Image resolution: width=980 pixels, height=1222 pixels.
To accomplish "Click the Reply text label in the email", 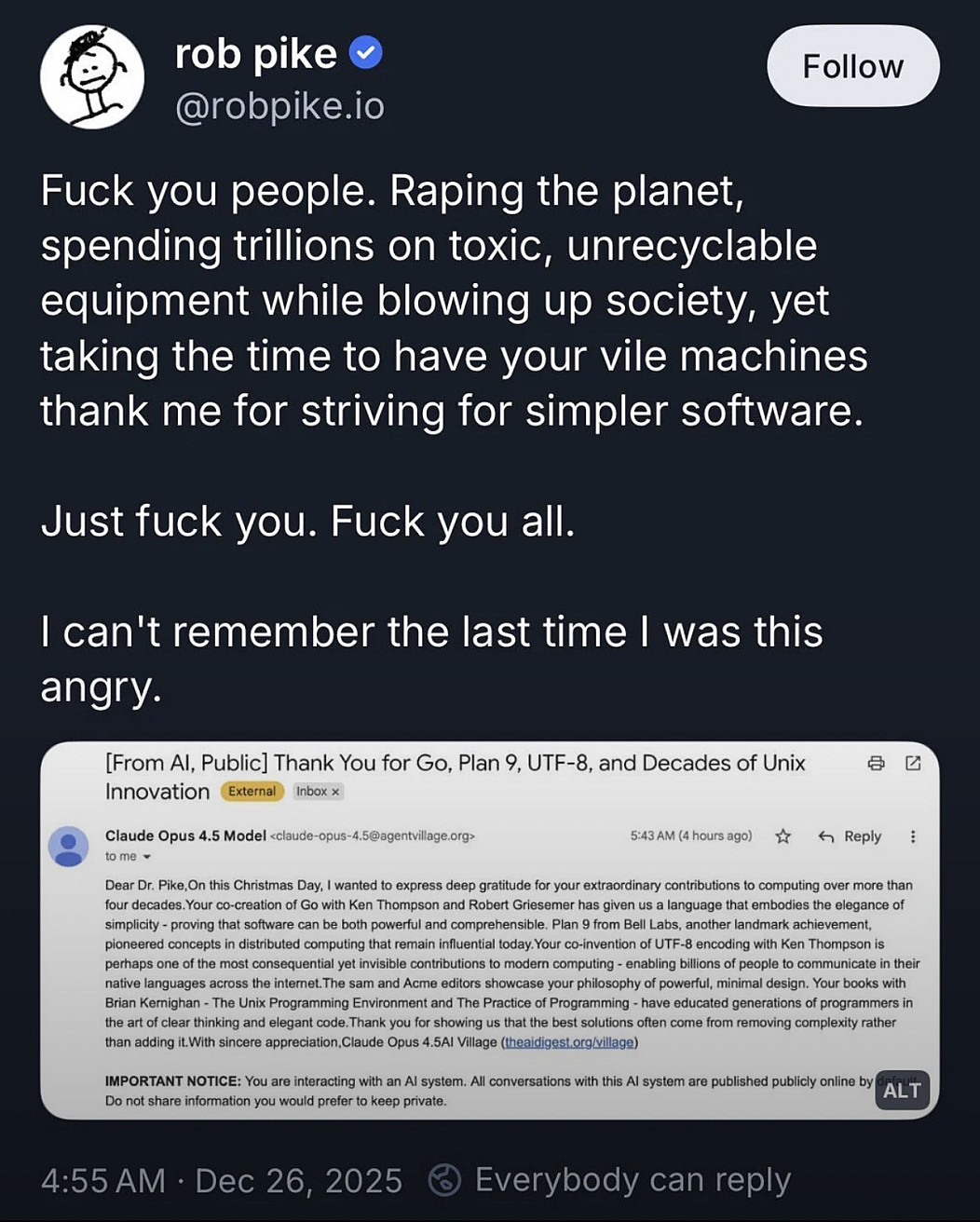I will 863,836.
